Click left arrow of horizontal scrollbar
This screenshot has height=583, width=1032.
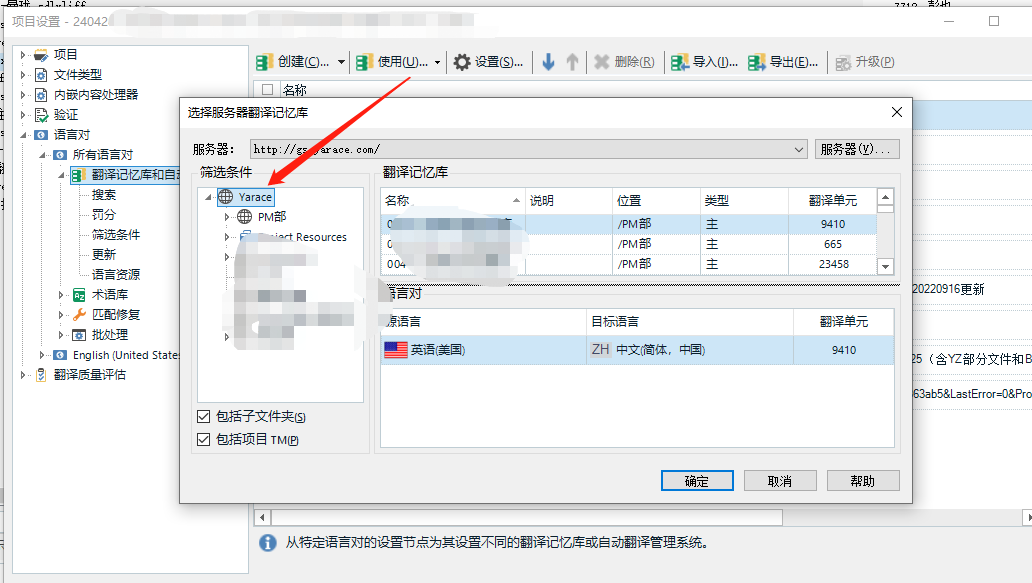(262, 518)
